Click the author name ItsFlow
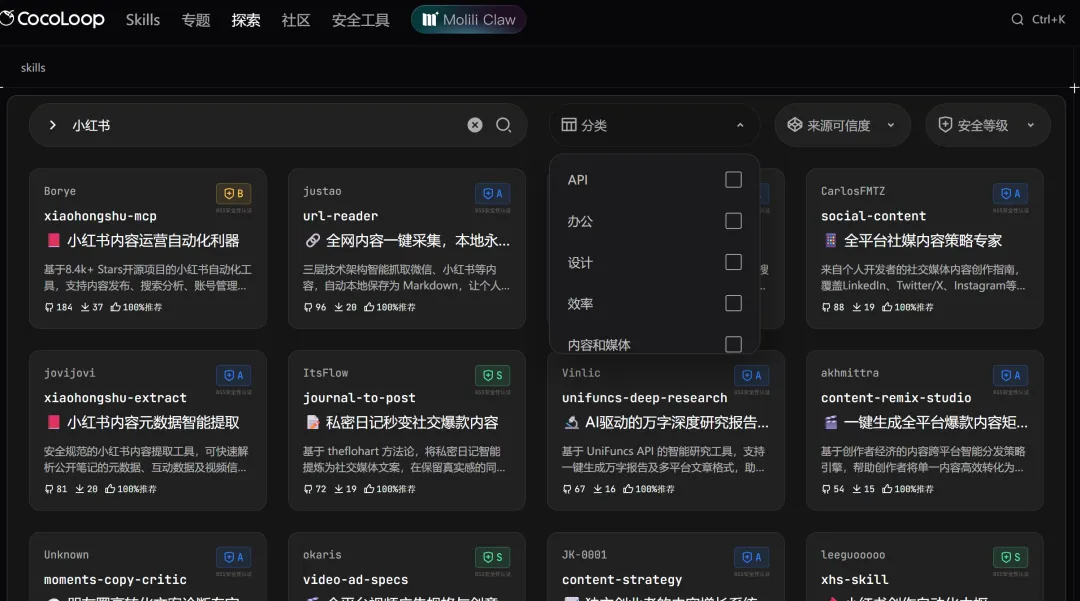This screenshot has height=601, width=1080. (x=326, y=373)
